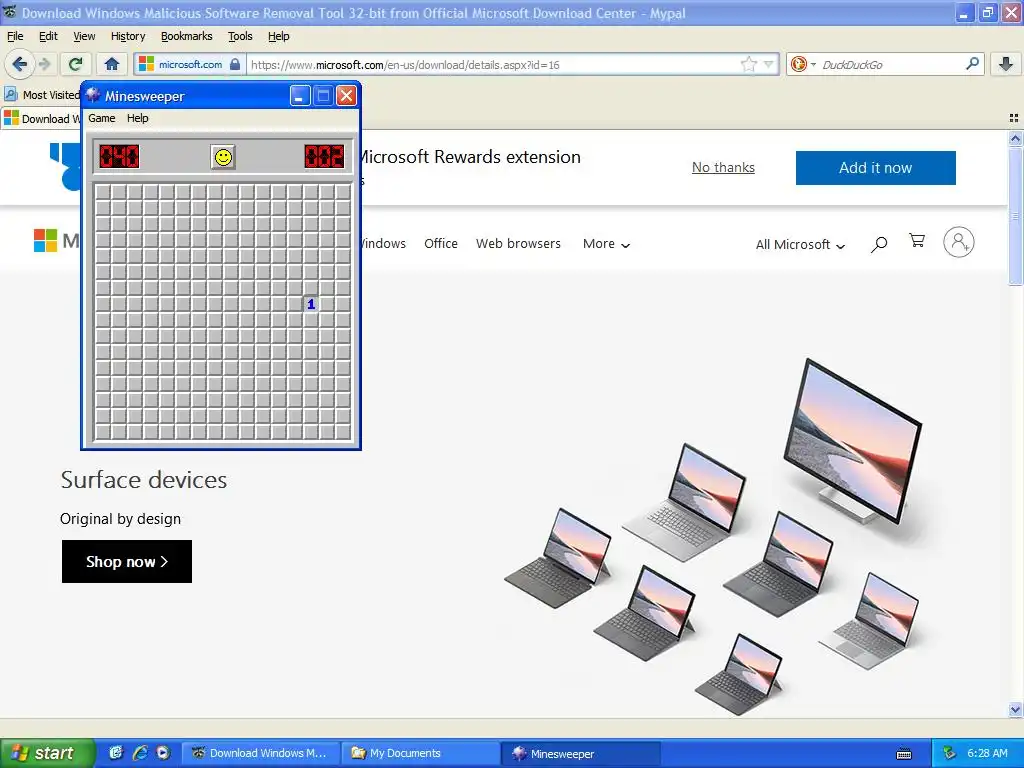Switch to My Documents taskbar button
The height and width of the screenshot is (768, 1024).
(421, 754)
